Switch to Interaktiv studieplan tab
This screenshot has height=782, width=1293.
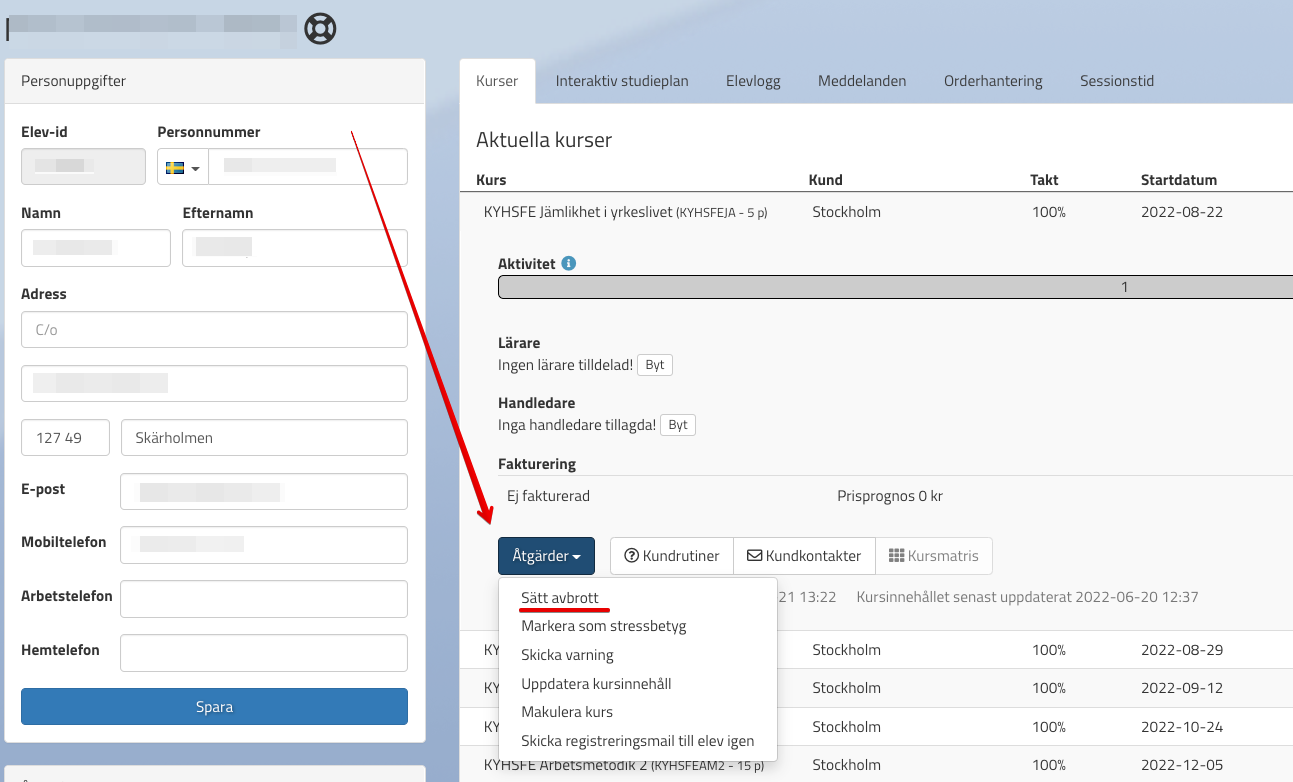click(622, 81)
